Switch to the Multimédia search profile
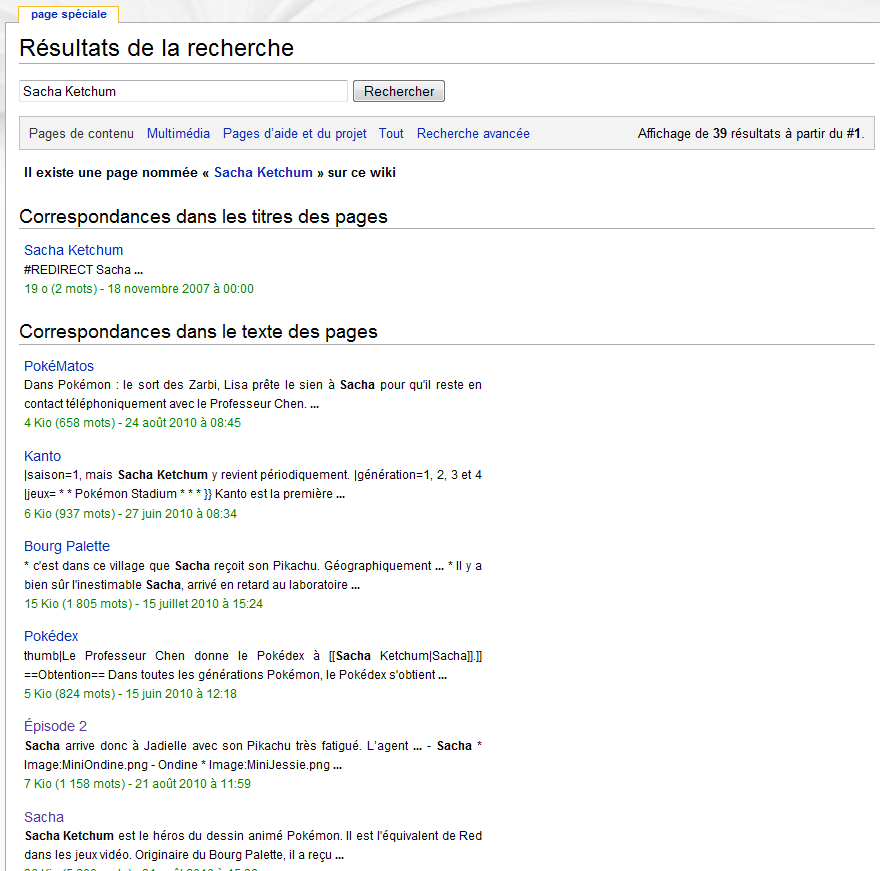This screenshot has width=880, height=871. pyautogui.click(x=178, y=134)
